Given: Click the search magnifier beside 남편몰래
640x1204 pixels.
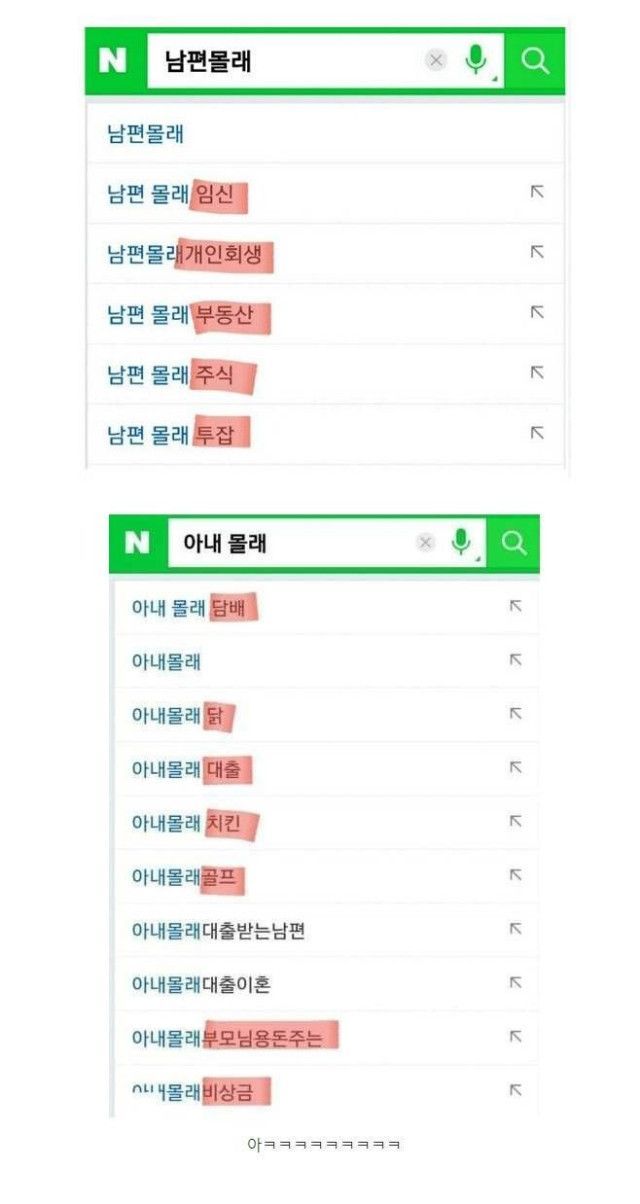Looking at the screenshot, I should pyautogui.click(x=535, y=61).
